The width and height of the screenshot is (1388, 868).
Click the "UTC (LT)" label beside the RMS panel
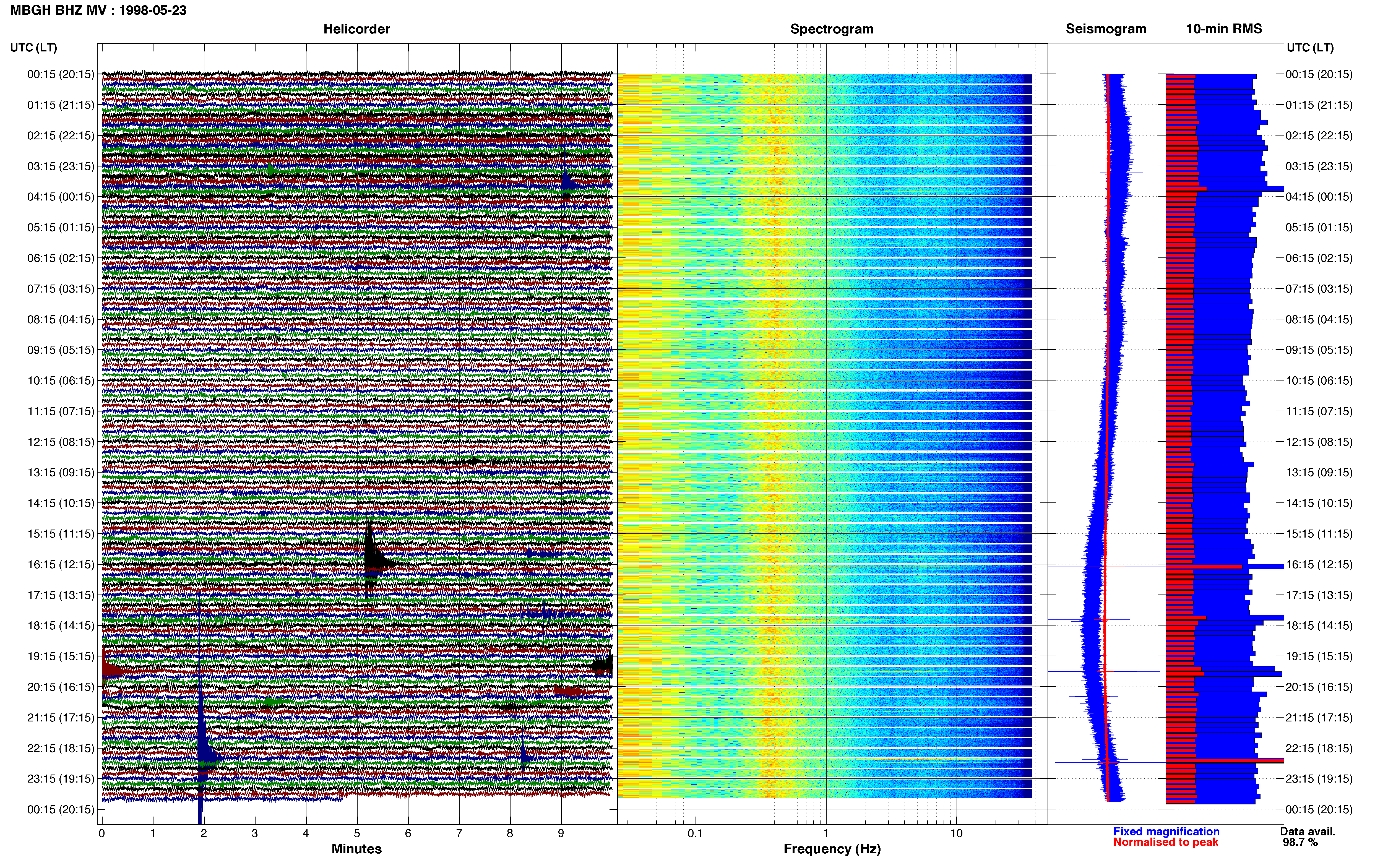tap(1310, 48)
